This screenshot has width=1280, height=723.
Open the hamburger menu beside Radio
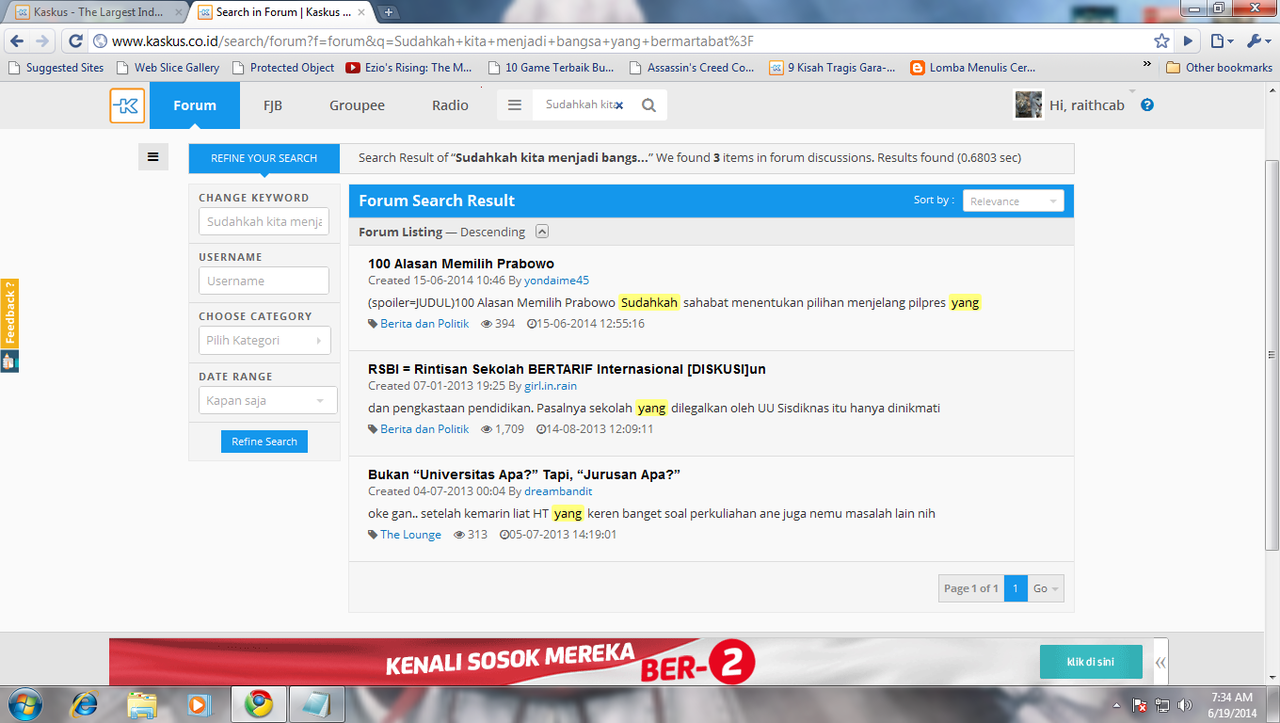(x=514, y=105)
